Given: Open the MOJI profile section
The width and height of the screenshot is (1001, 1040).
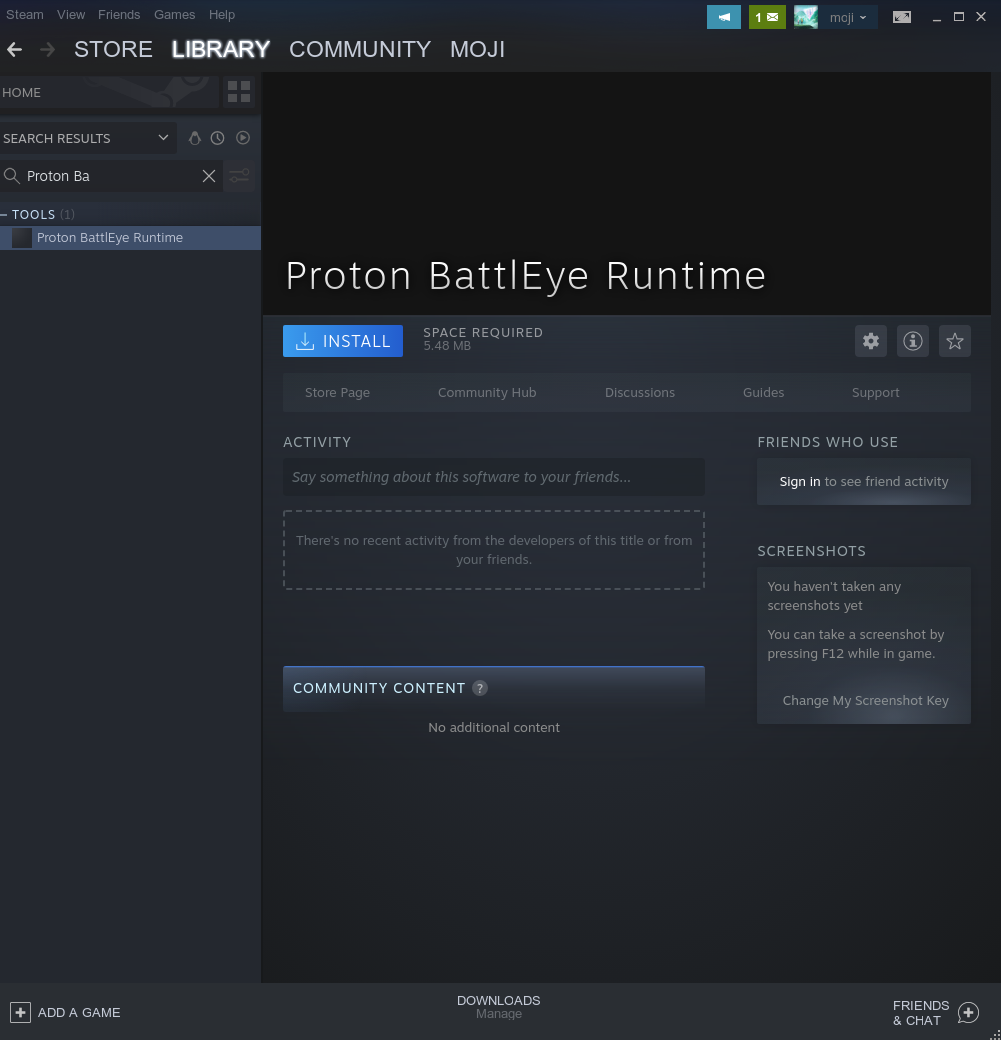Looking at the screenshot, I should tap(478, 49).
